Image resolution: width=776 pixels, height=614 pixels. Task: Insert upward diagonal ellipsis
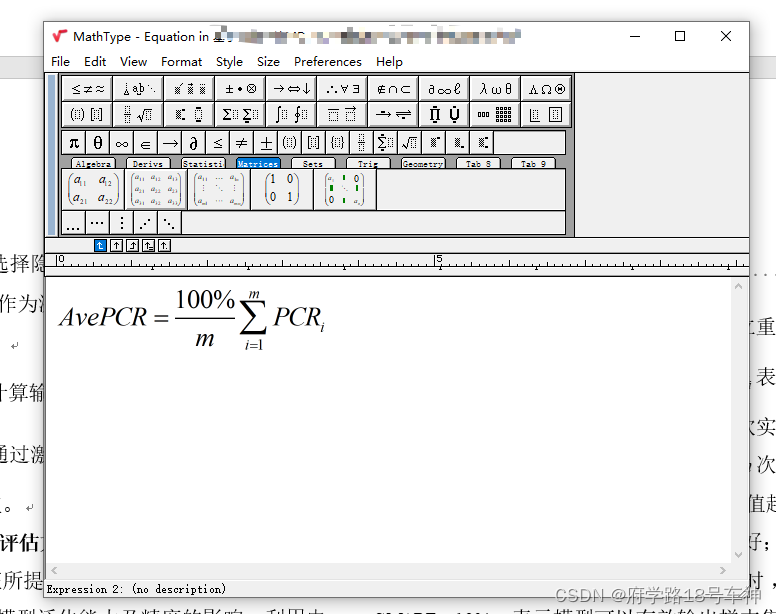pyautogui.click(x=146, y=223)
